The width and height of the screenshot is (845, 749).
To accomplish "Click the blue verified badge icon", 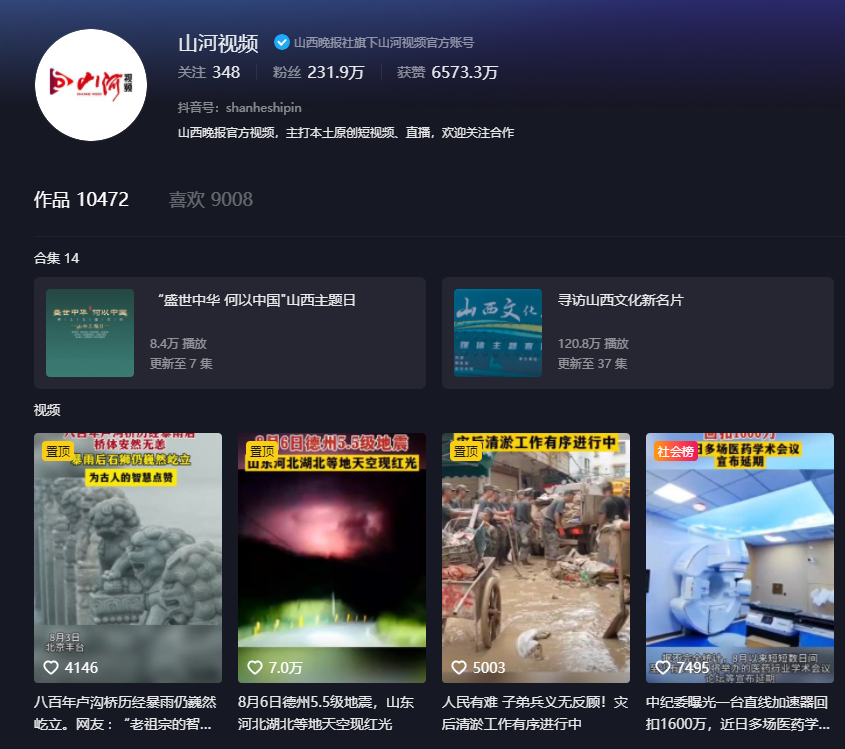I will point(281,42).
